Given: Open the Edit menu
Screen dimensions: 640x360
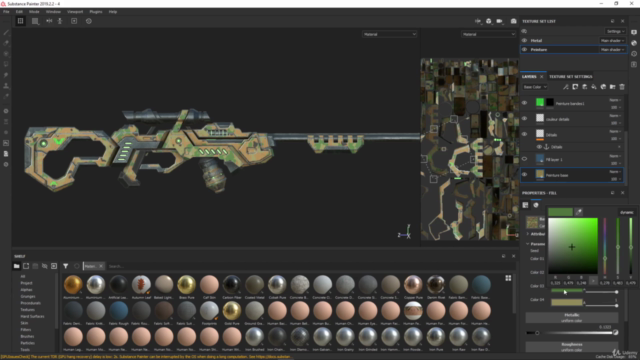Looking at the screenshot, I should pyautogui.click(x=19, y=12).
